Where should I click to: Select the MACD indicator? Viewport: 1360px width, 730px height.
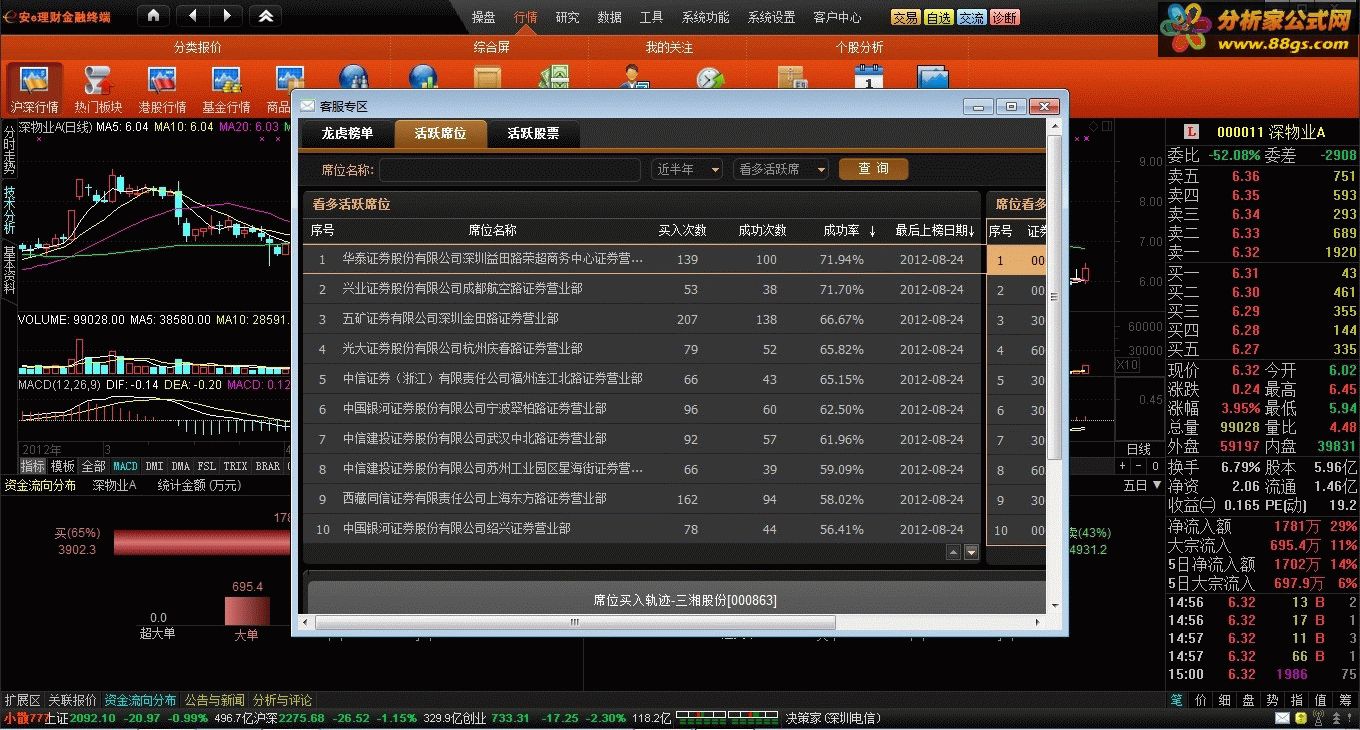point(125,466)
